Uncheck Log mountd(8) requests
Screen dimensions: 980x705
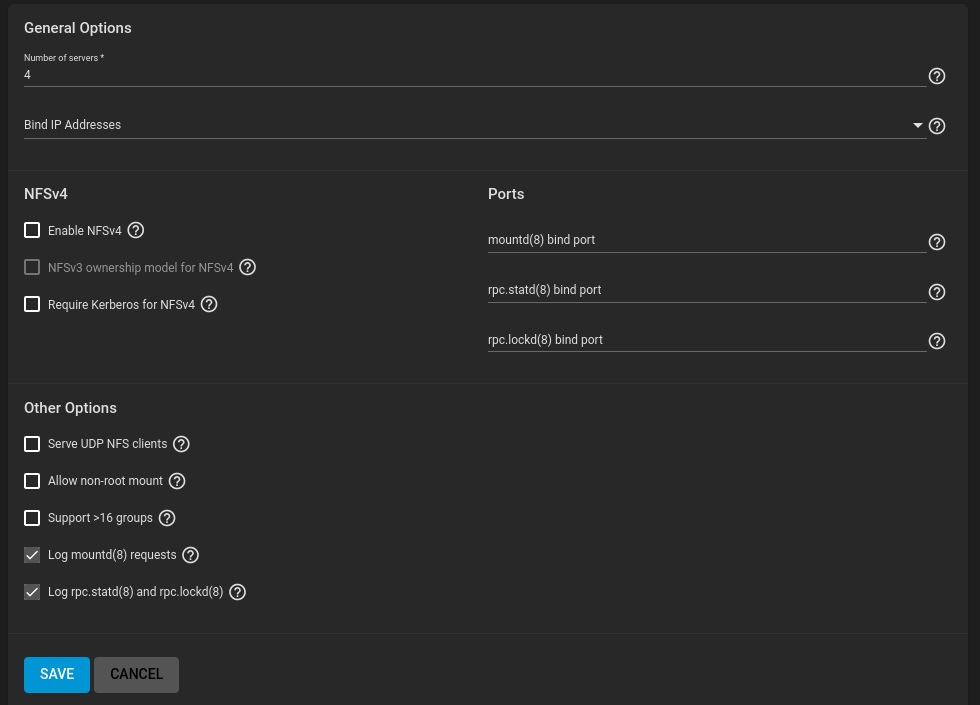[x=32, y=555]
